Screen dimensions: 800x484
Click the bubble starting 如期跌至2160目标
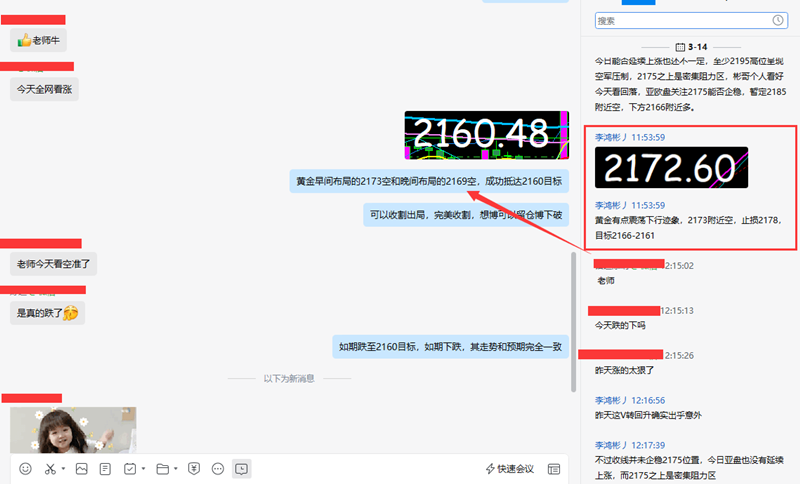tap(451, 347)
